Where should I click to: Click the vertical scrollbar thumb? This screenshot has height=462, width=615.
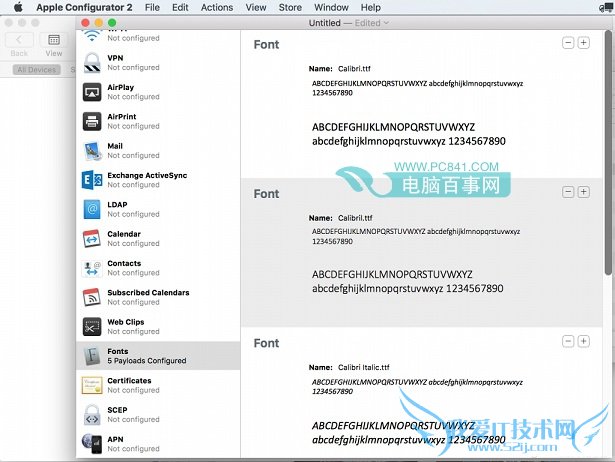[608, 153]
